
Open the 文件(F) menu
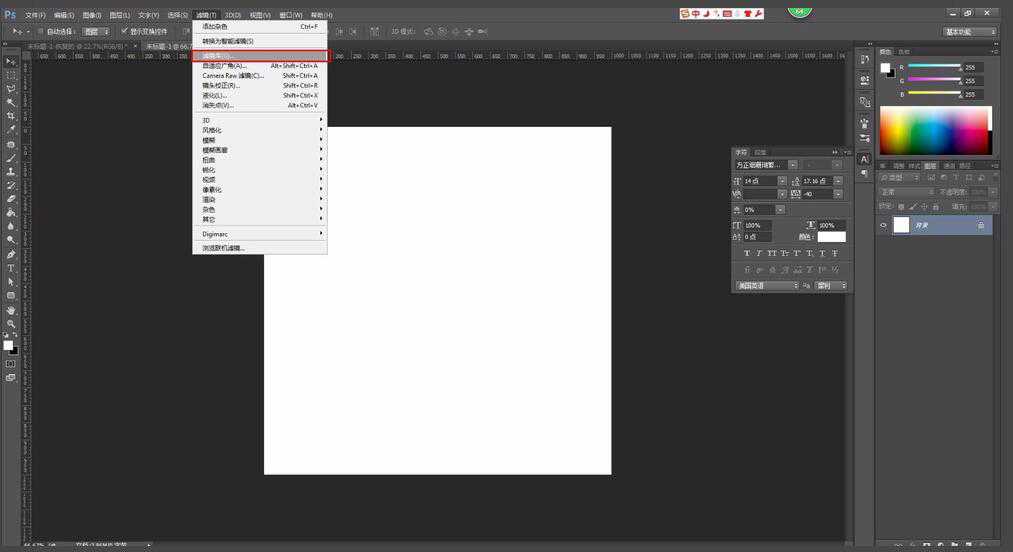(35, 15)
